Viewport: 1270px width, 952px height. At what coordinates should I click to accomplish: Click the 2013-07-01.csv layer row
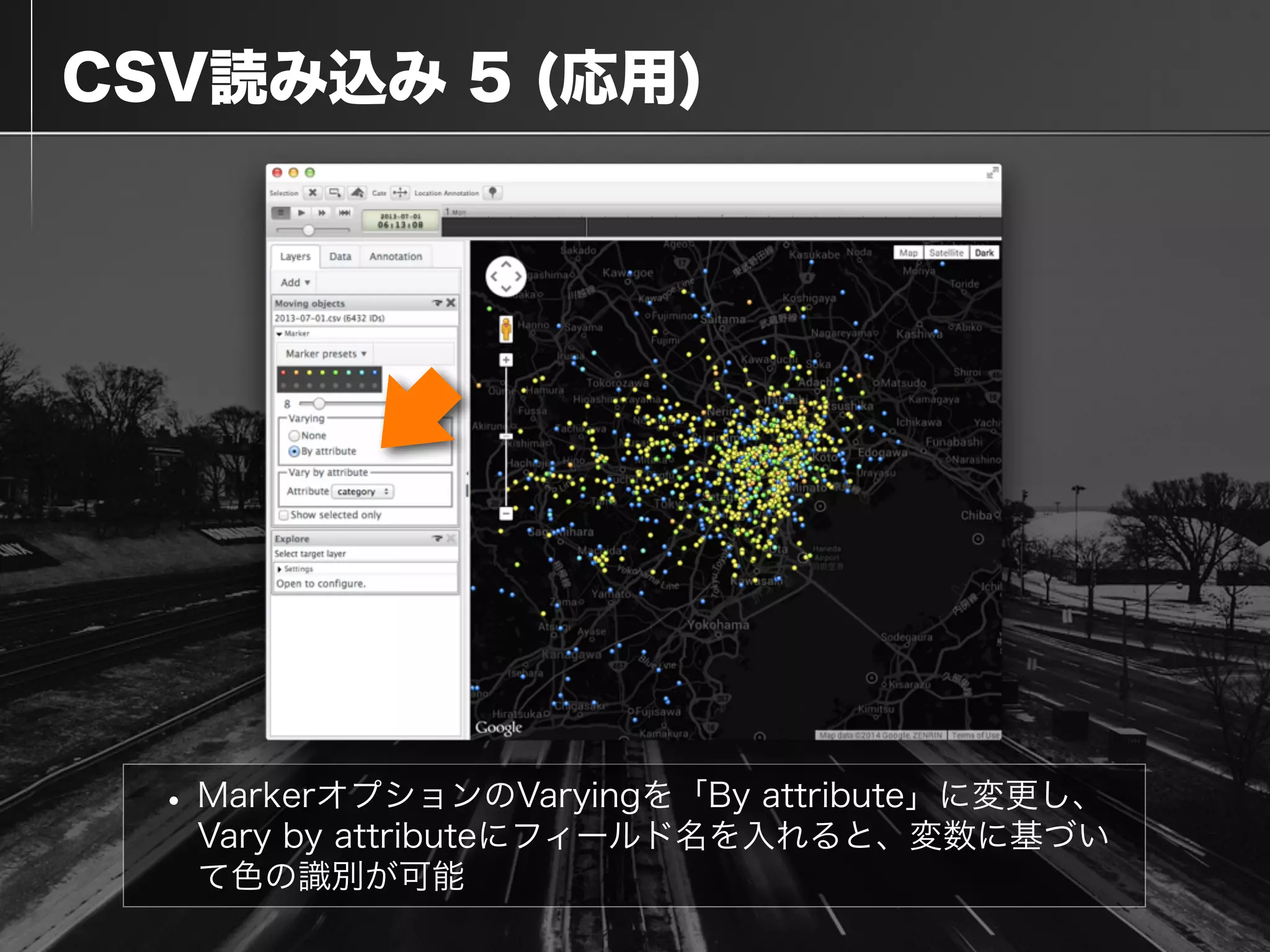(x=365, y=319)
